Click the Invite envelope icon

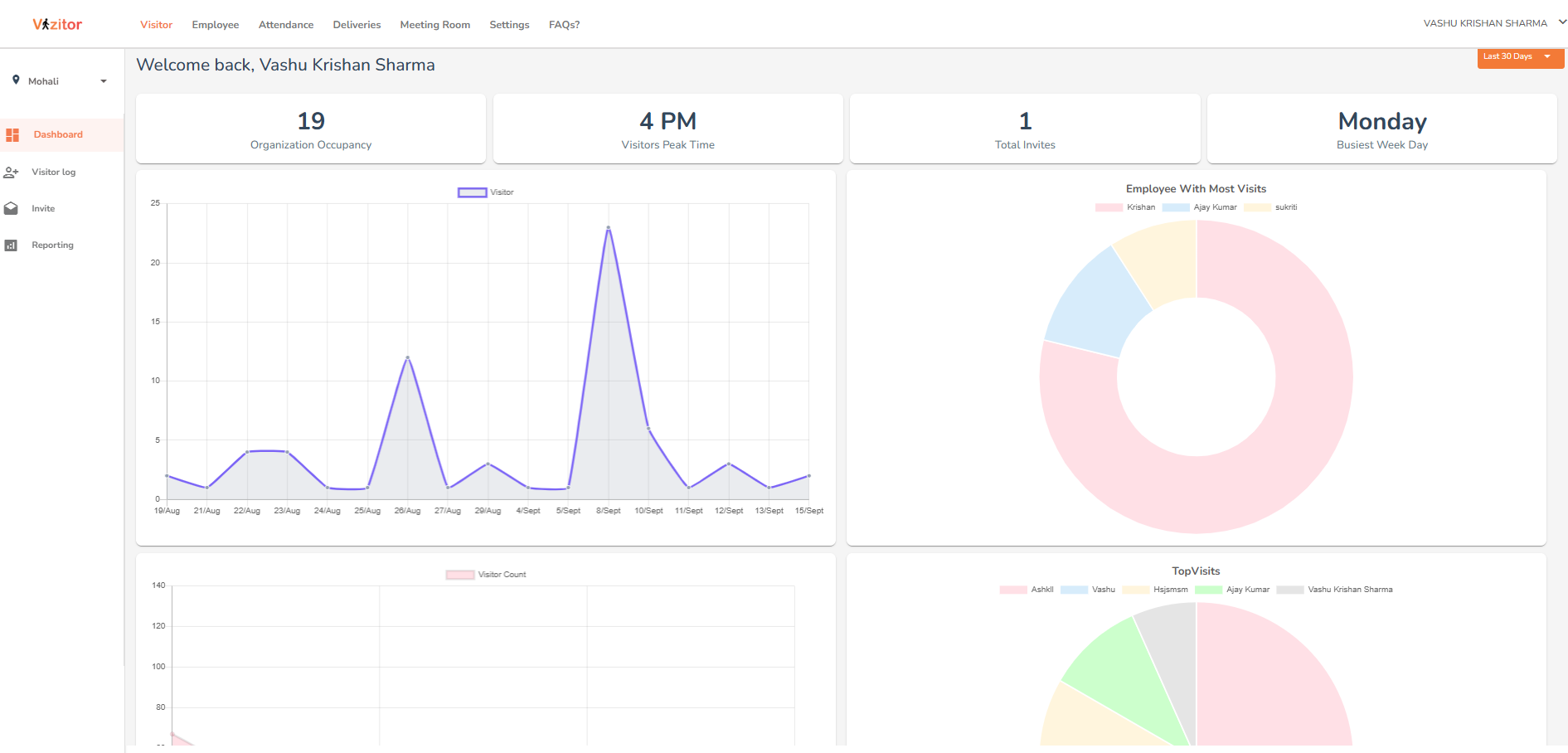[11, 209]
